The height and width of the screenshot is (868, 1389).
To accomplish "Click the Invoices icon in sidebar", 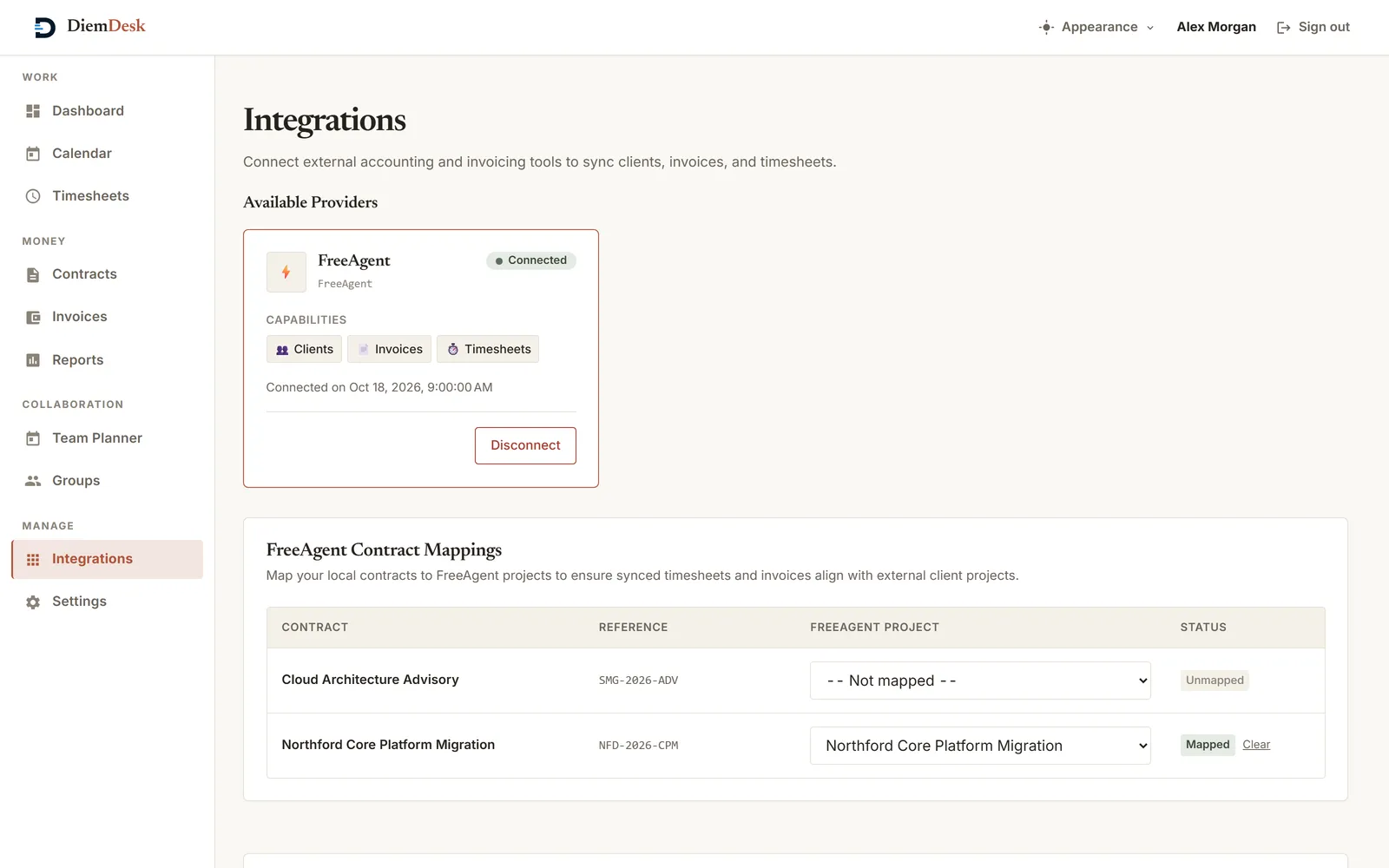I will tap(33, 317).
